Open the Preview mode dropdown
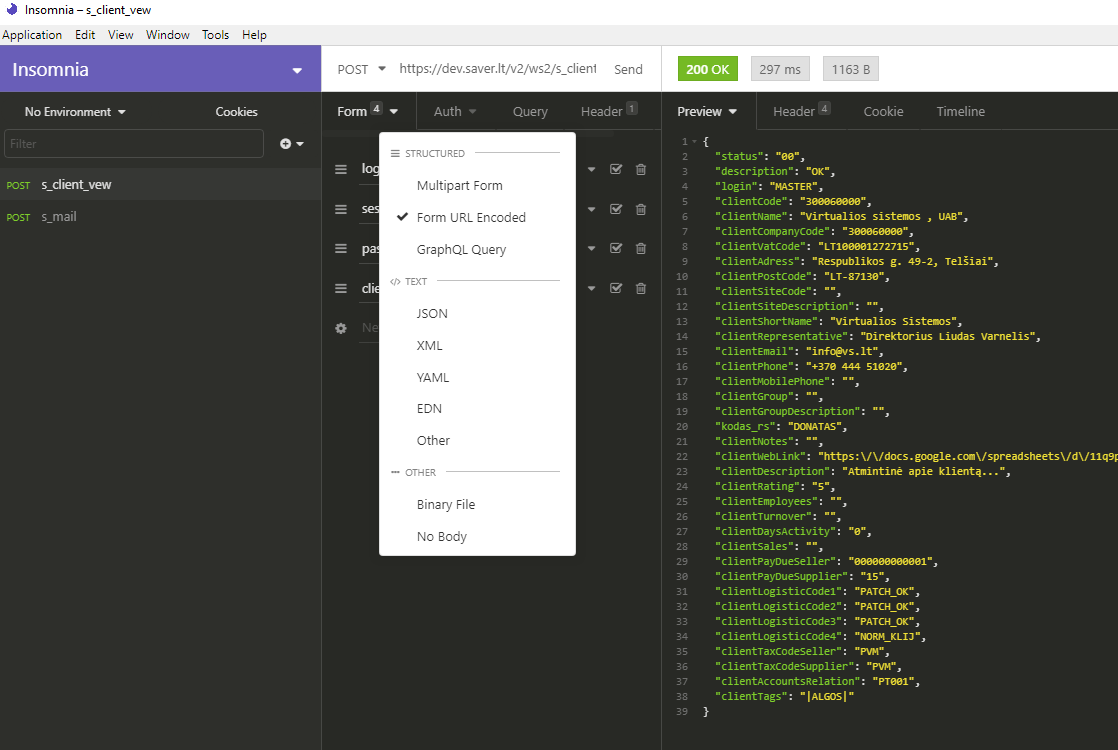The height and width of the screenshot is (750, 1118). (x=707, y=111)
